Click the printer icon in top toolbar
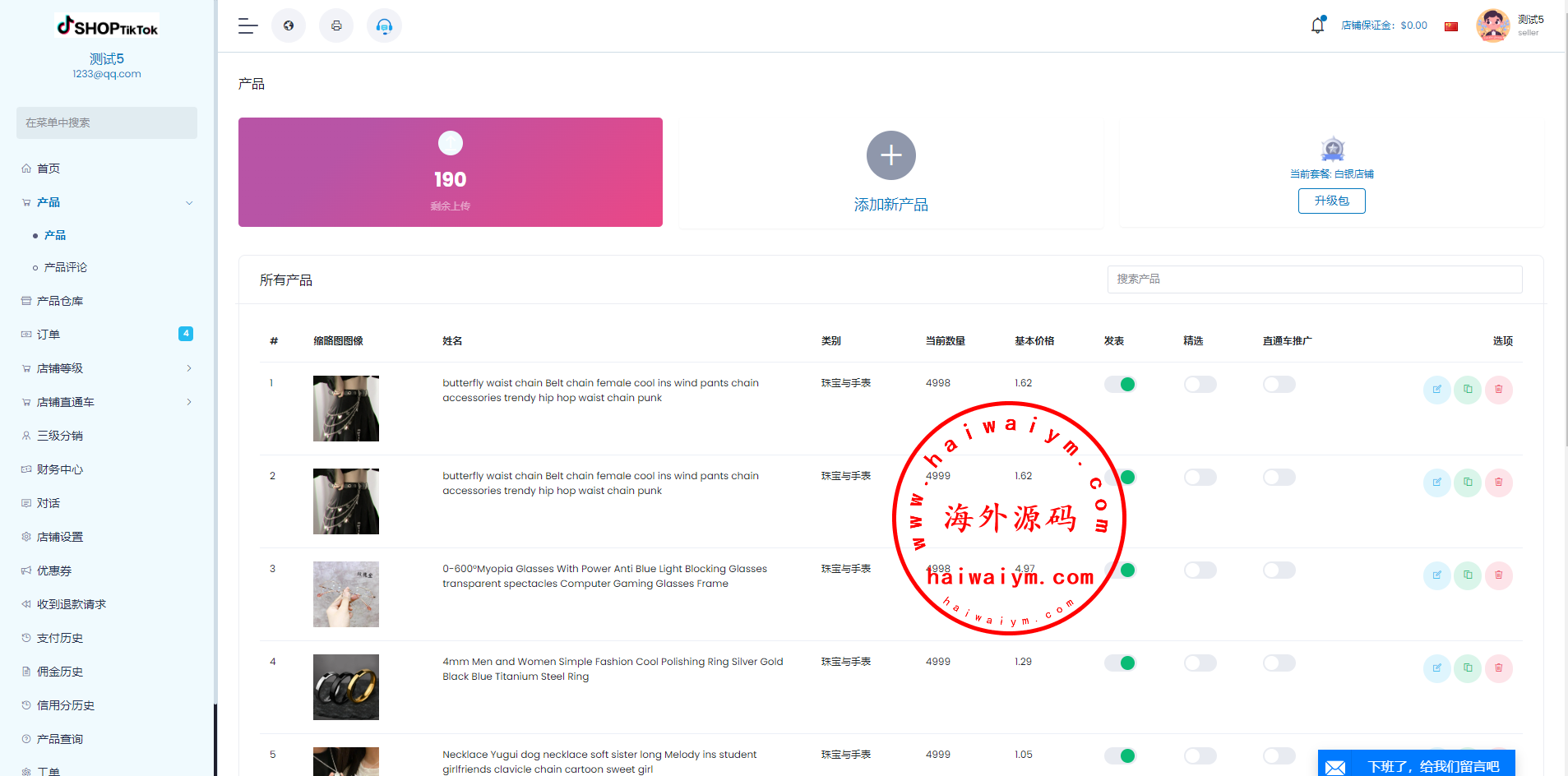The width and height of the screenshot is (1568, 776). tap(336, 26)
